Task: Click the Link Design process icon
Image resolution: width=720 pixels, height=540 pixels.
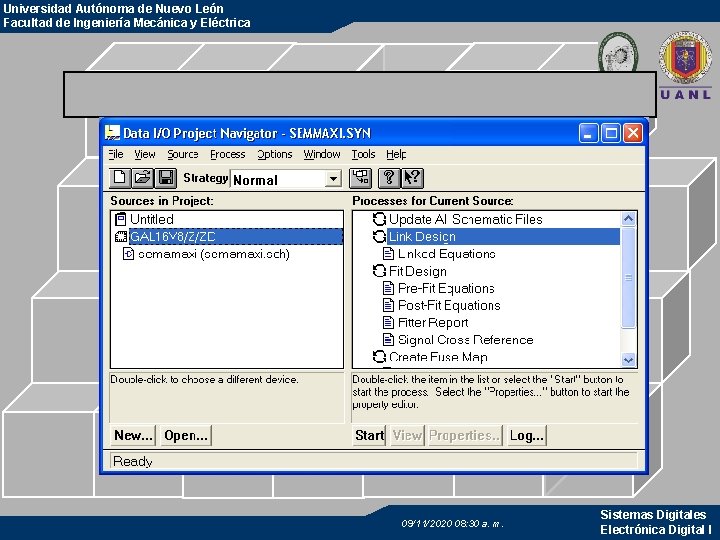Action: point(379,237)
